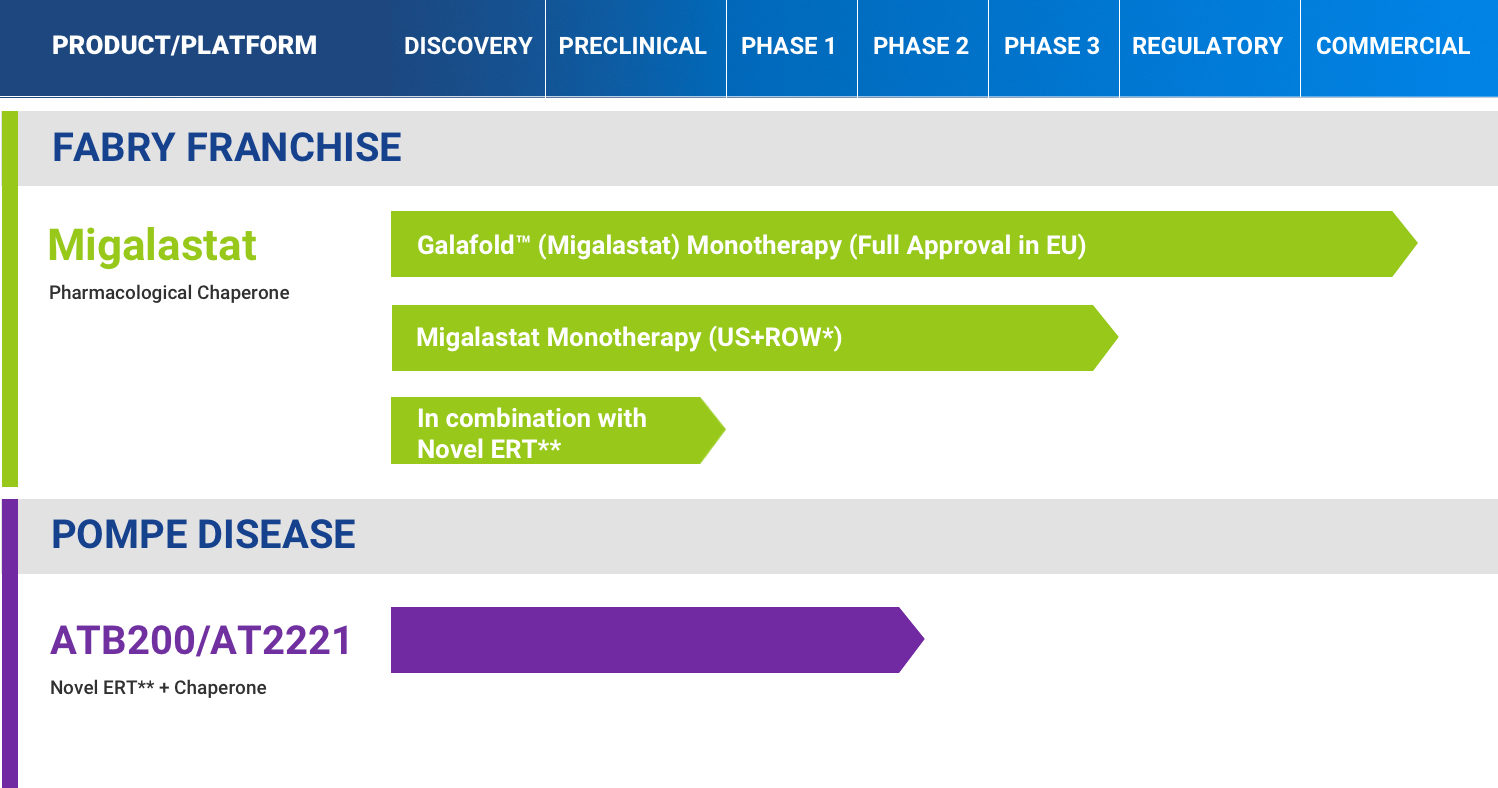This screenshot has width=1498, height=788.
Task: Click the purple Pompe section side stripe
Action: 9,643
